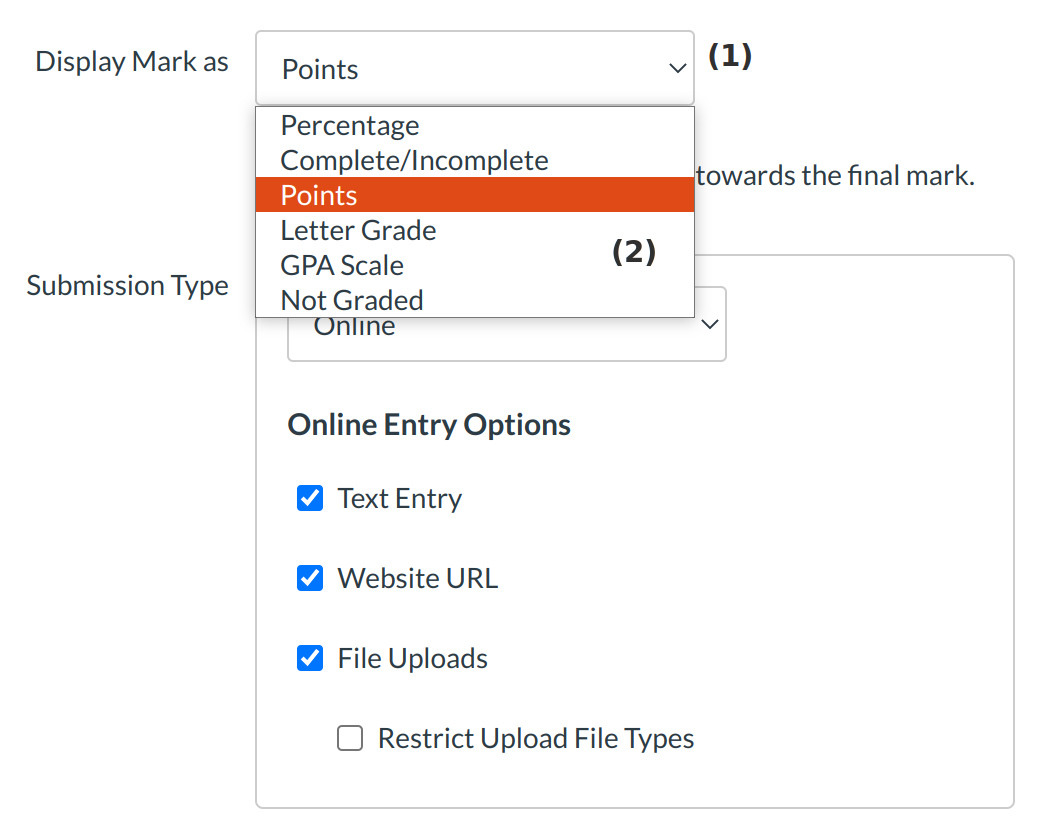The image size is (1040, 827).
Task: Uncheck the Text Entry checkbox
Action: tap(310, 498)
